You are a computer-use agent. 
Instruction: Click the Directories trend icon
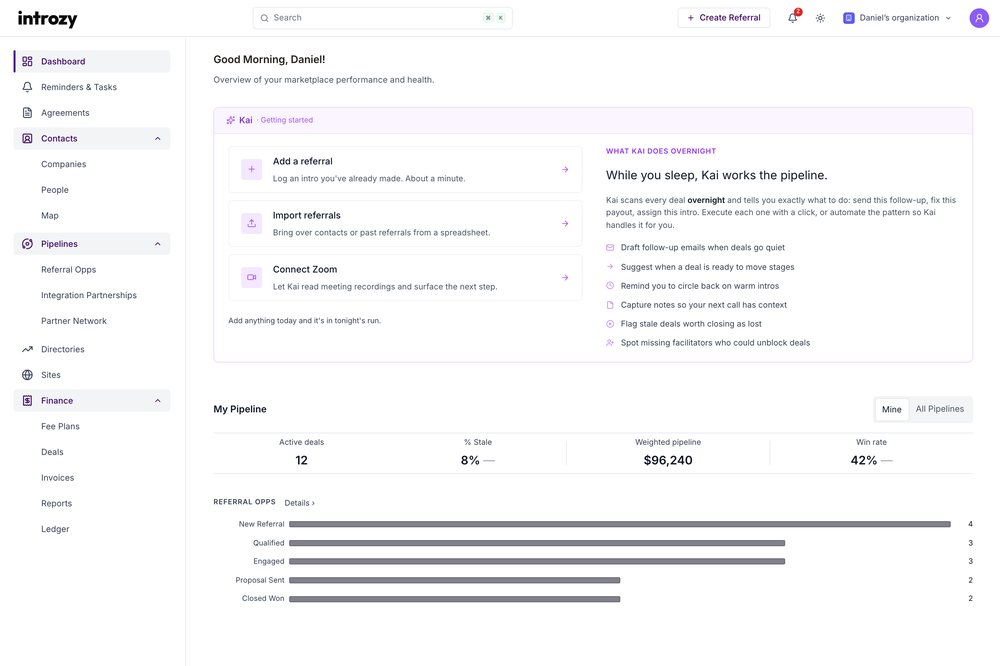point(27,350)
